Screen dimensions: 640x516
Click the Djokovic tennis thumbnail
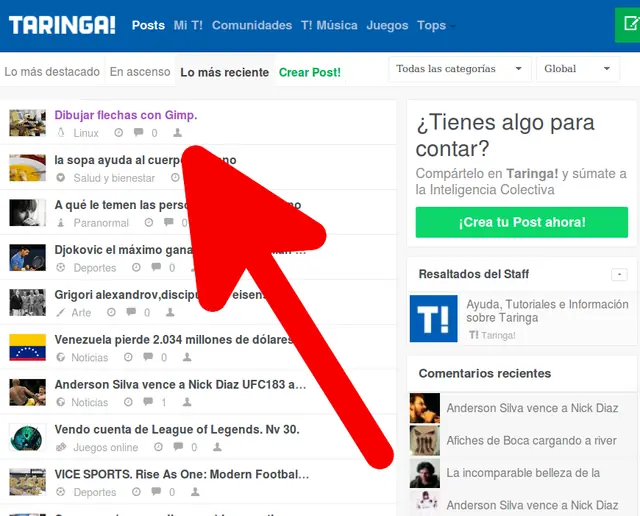(x=28, y=257)
